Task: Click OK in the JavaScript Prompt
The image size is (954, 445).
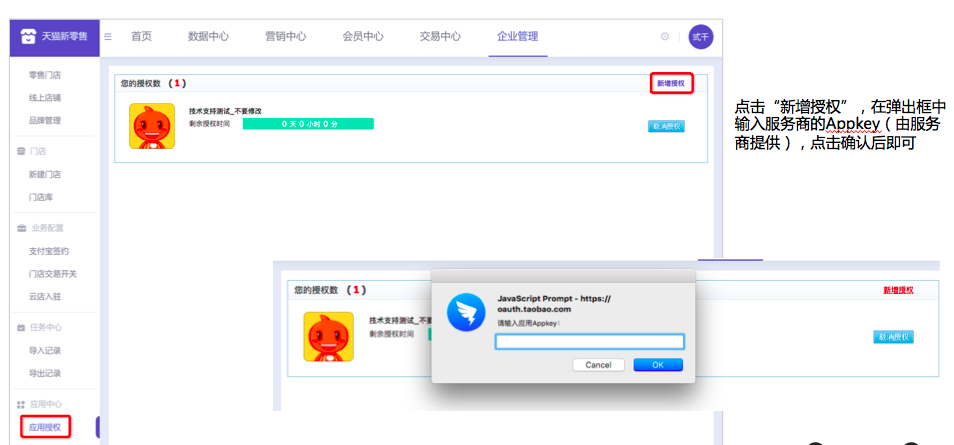Action: 658,365
